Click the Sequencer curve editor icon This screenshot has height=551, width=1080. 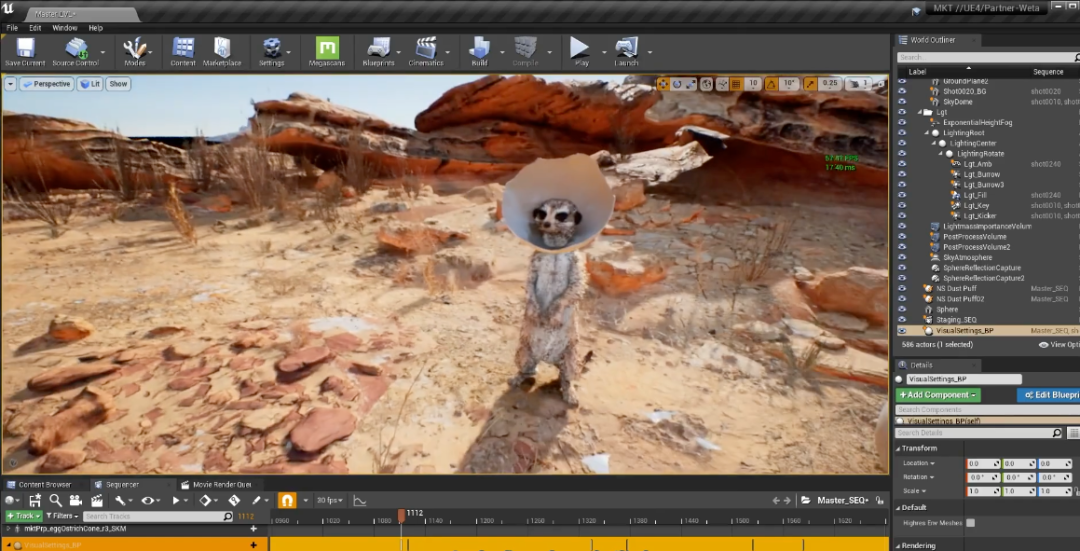tap(360, 500)
